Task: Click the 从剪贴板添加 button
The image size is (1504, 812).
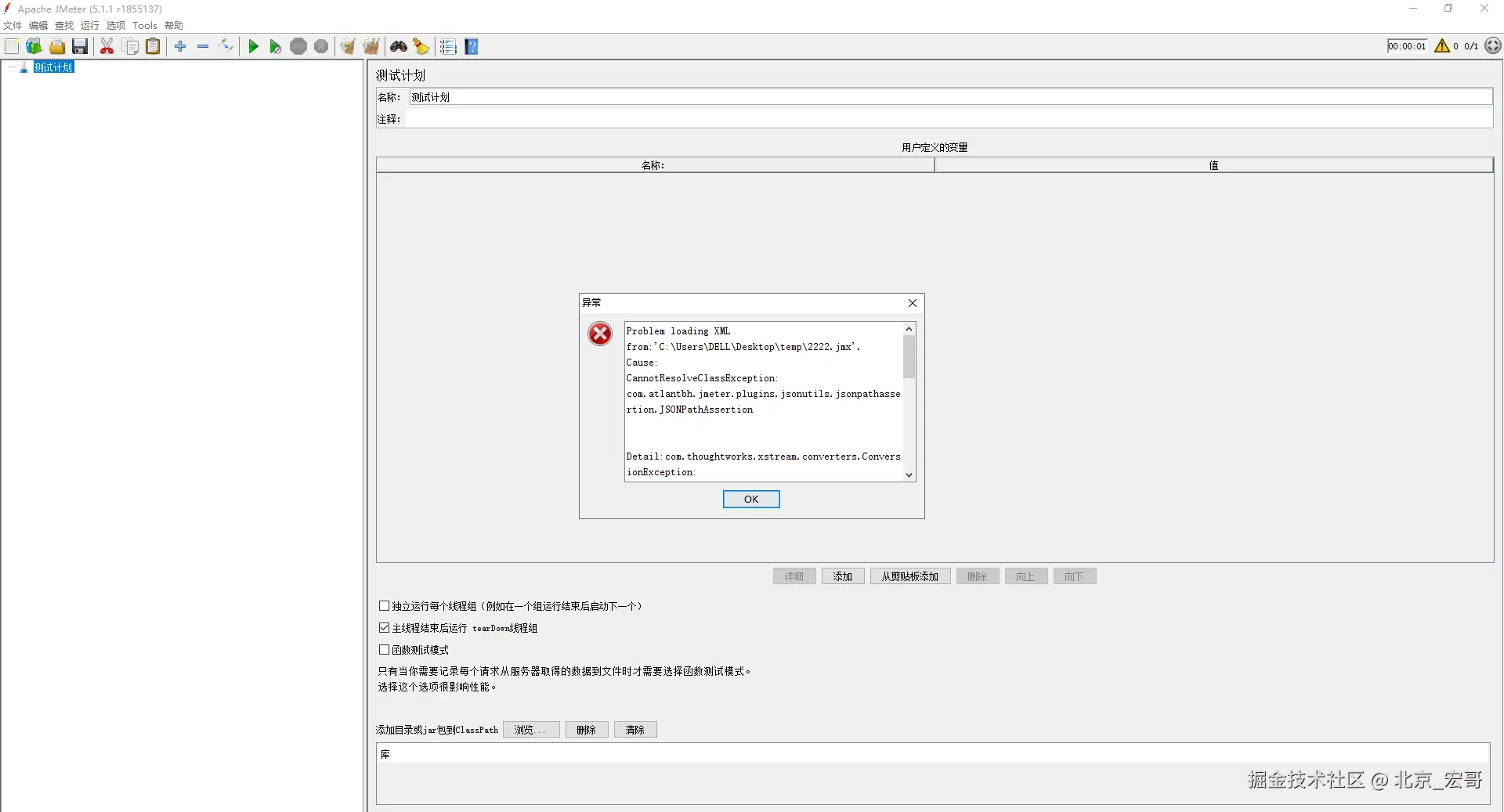Action: (x=910, y=576)
